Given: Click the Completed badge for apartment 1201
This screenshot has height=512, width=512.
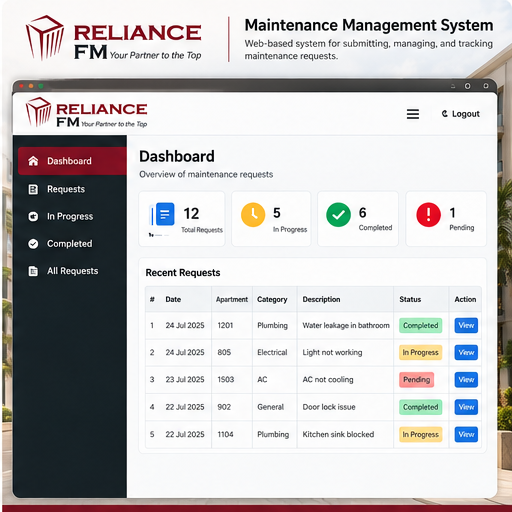Looking at the screenshot, I should click(x=421, y=325).
